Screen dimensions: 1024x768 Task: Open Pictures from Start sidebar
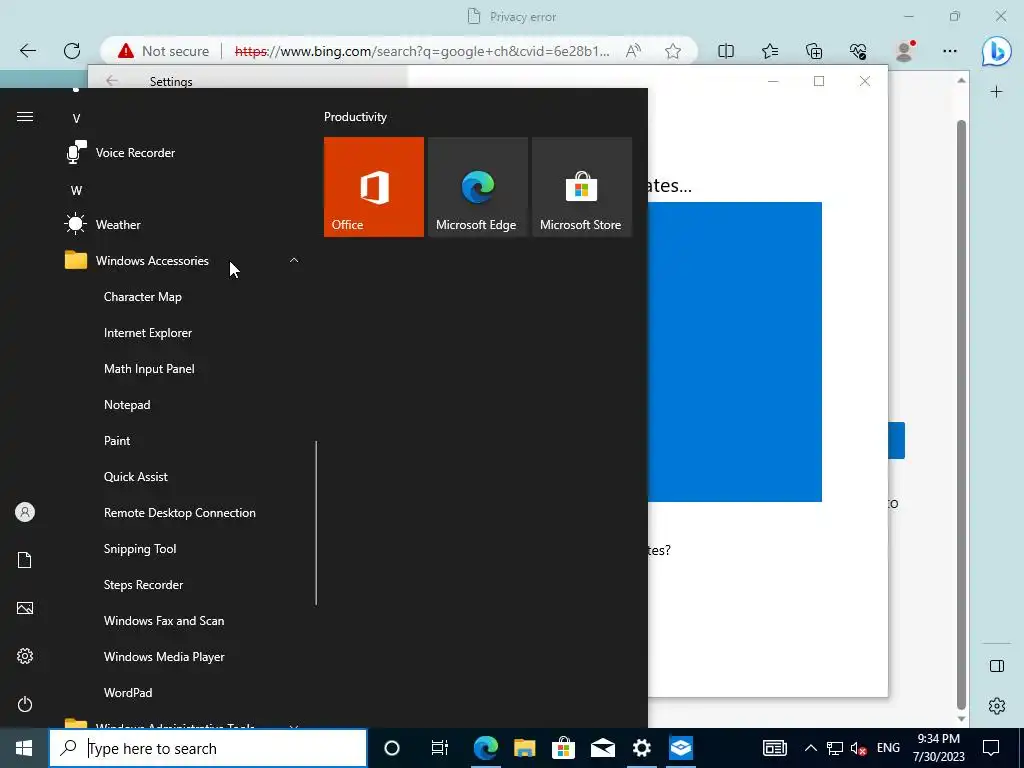(25, 608)
